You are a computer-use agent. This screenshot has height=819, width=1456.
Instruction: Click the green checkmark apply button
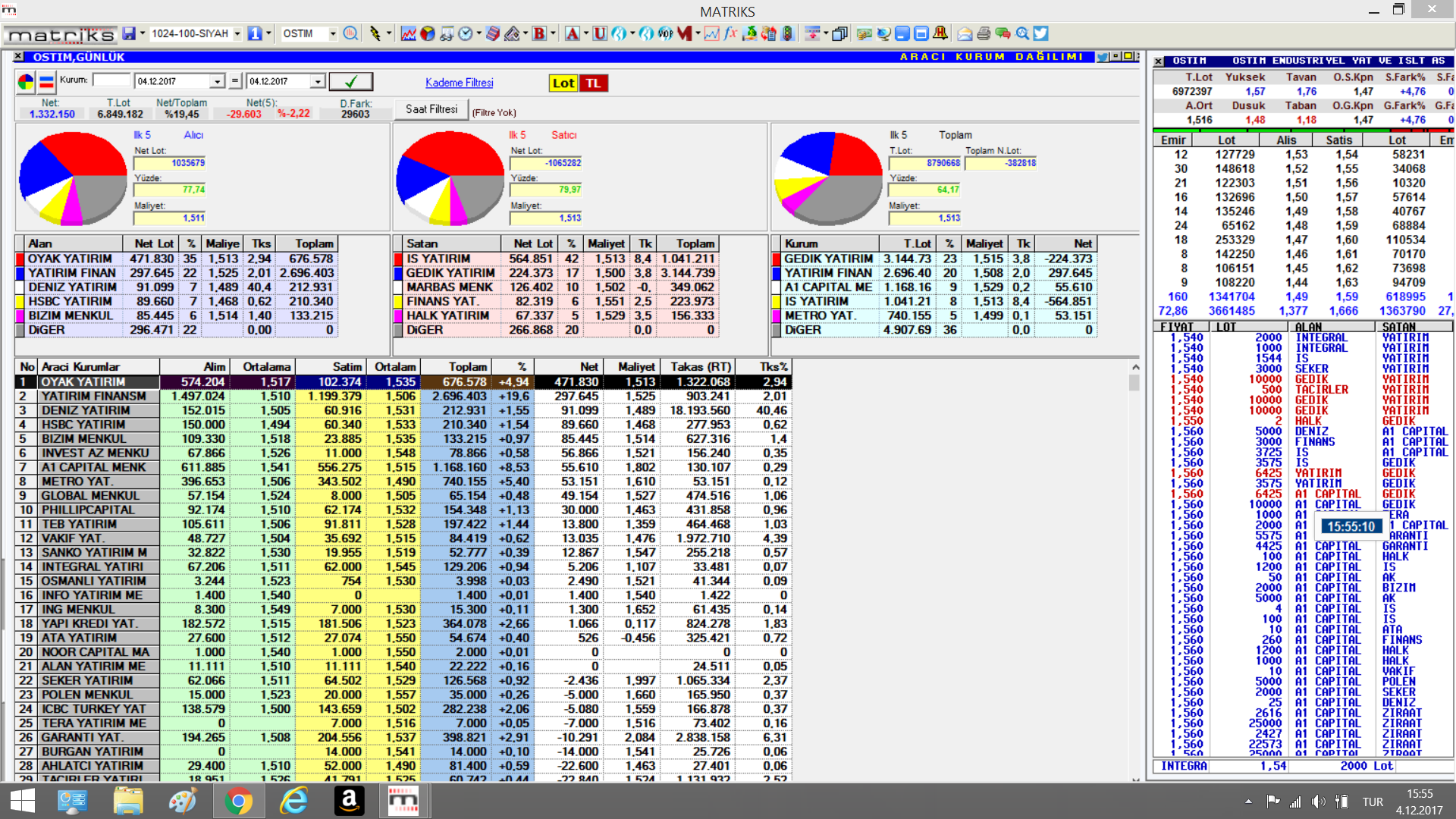pos(351,81)
